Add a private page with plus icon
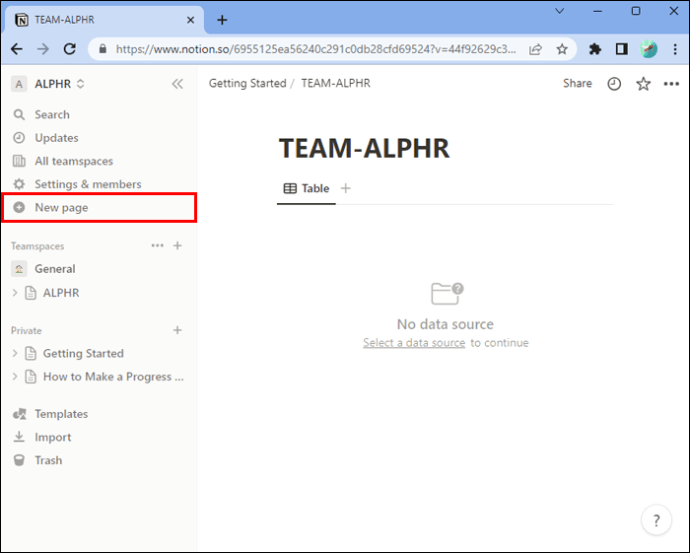The height and width of the screenshot is (553, 690). (x=177, y=330)
